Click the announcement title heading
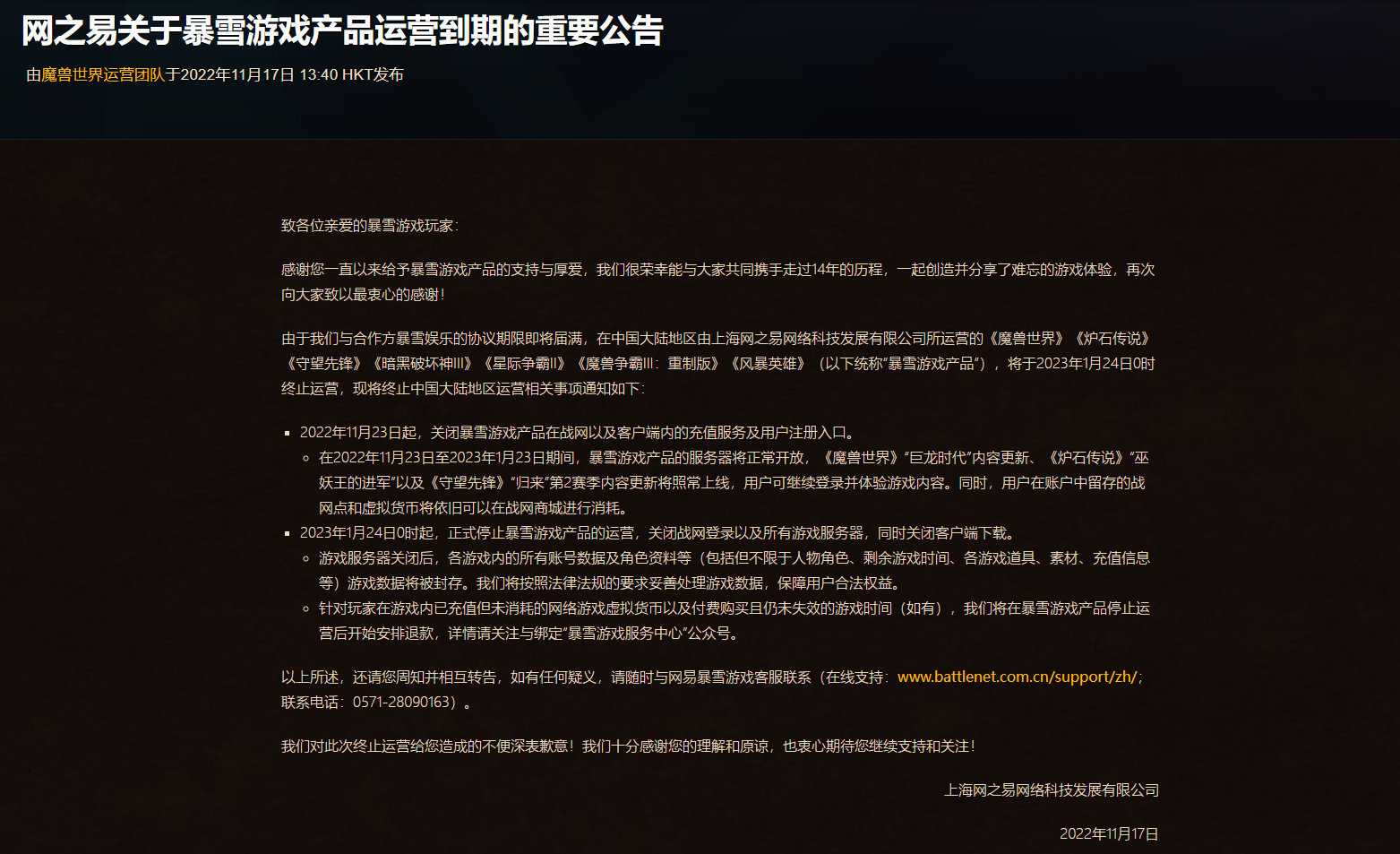Viewport: 1400px width, 854px height. pyautogui.click(x=342, y=30)
